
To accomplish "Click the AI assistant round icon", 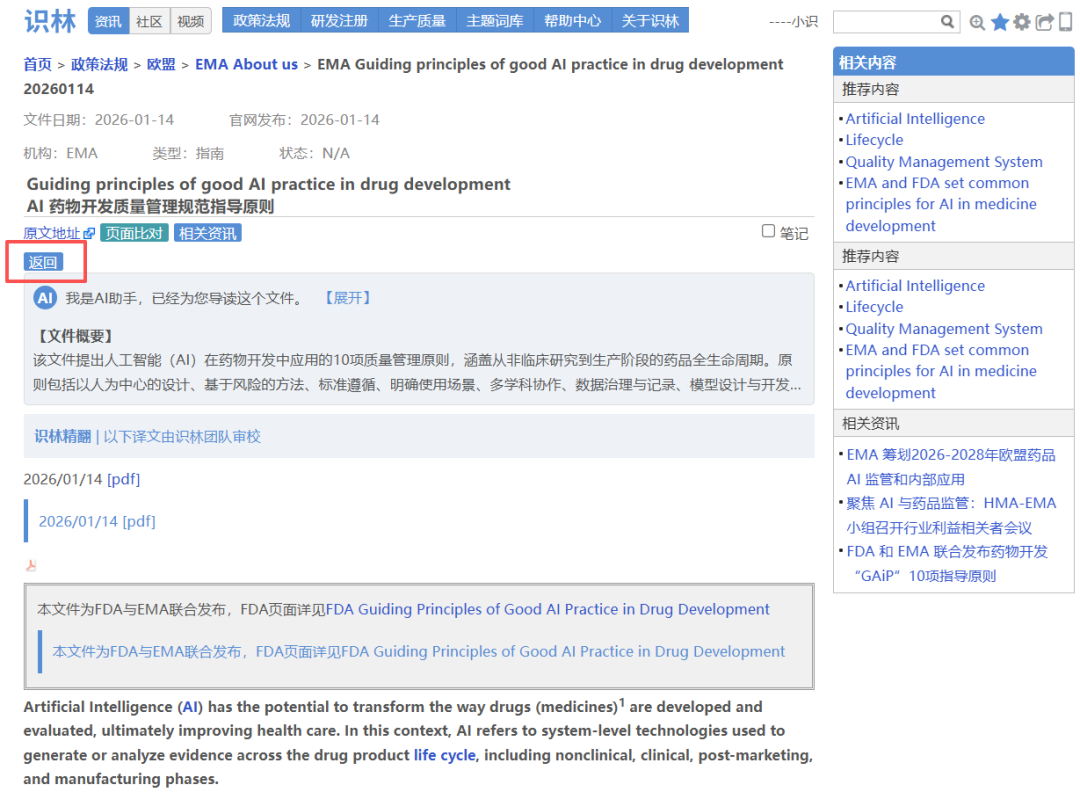I will (x=45, y=298).
